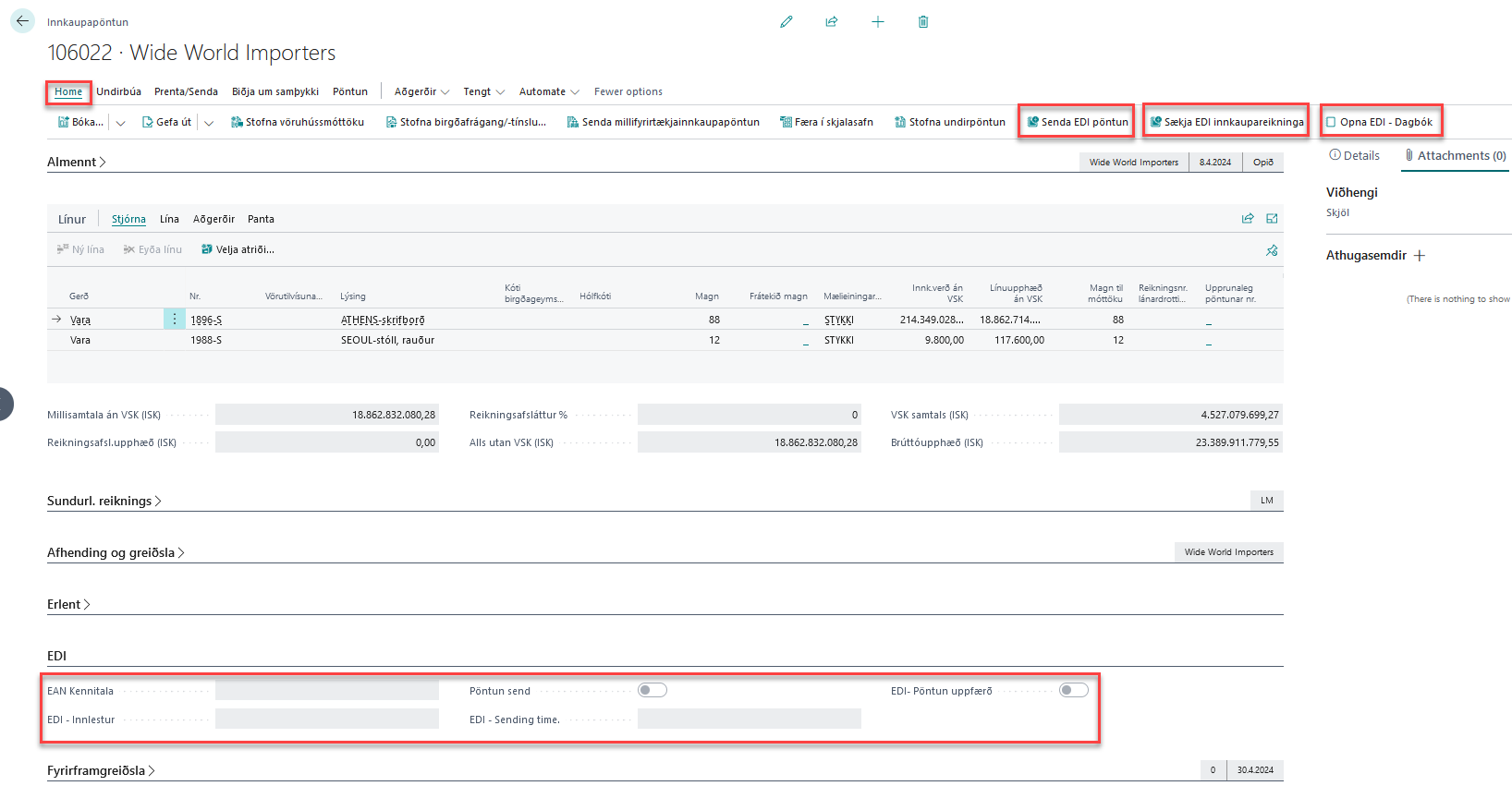Click the trash delete icon

coord(923,21)
